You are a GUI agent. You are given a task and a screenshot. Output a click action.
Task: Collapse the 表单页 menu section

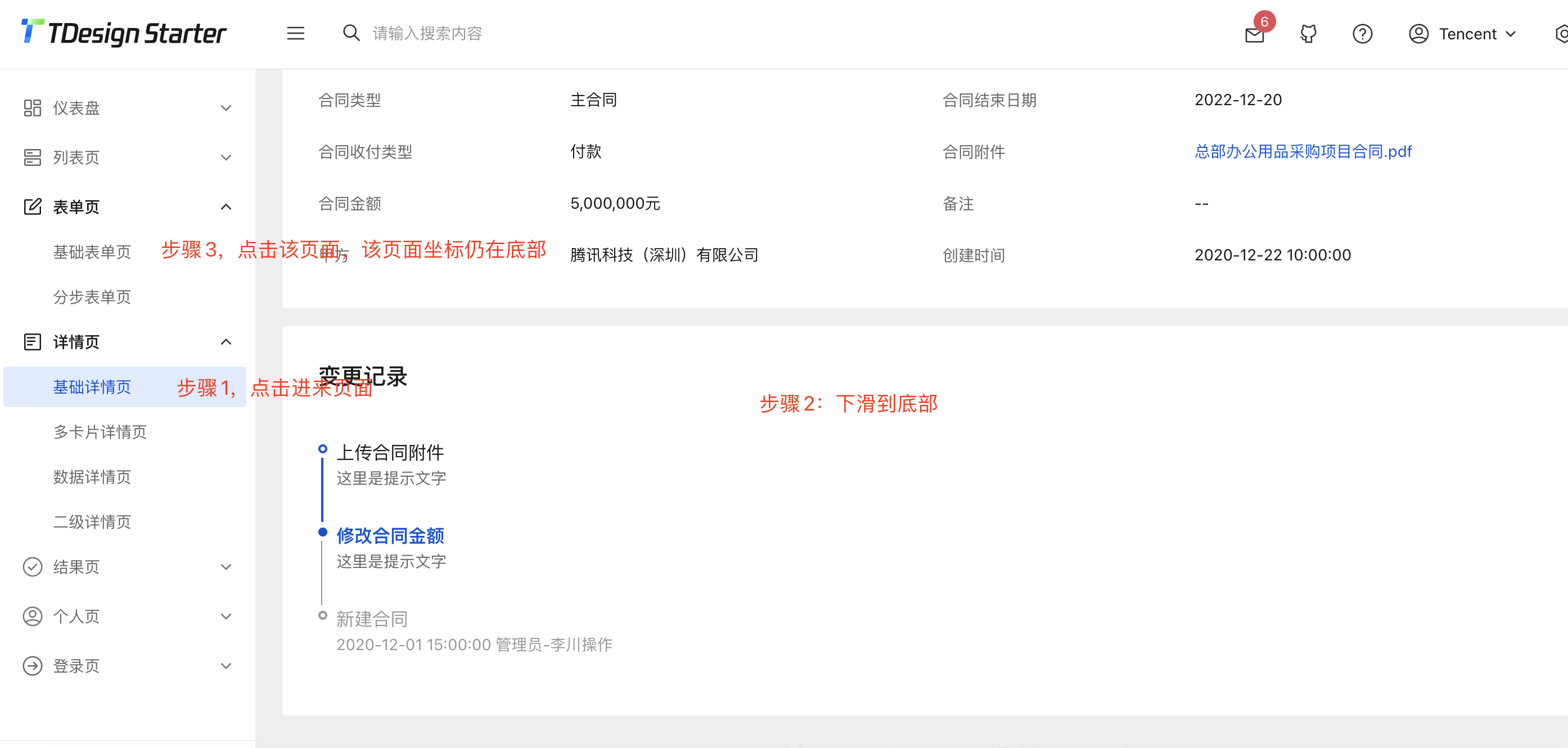[x=227, y=206]
